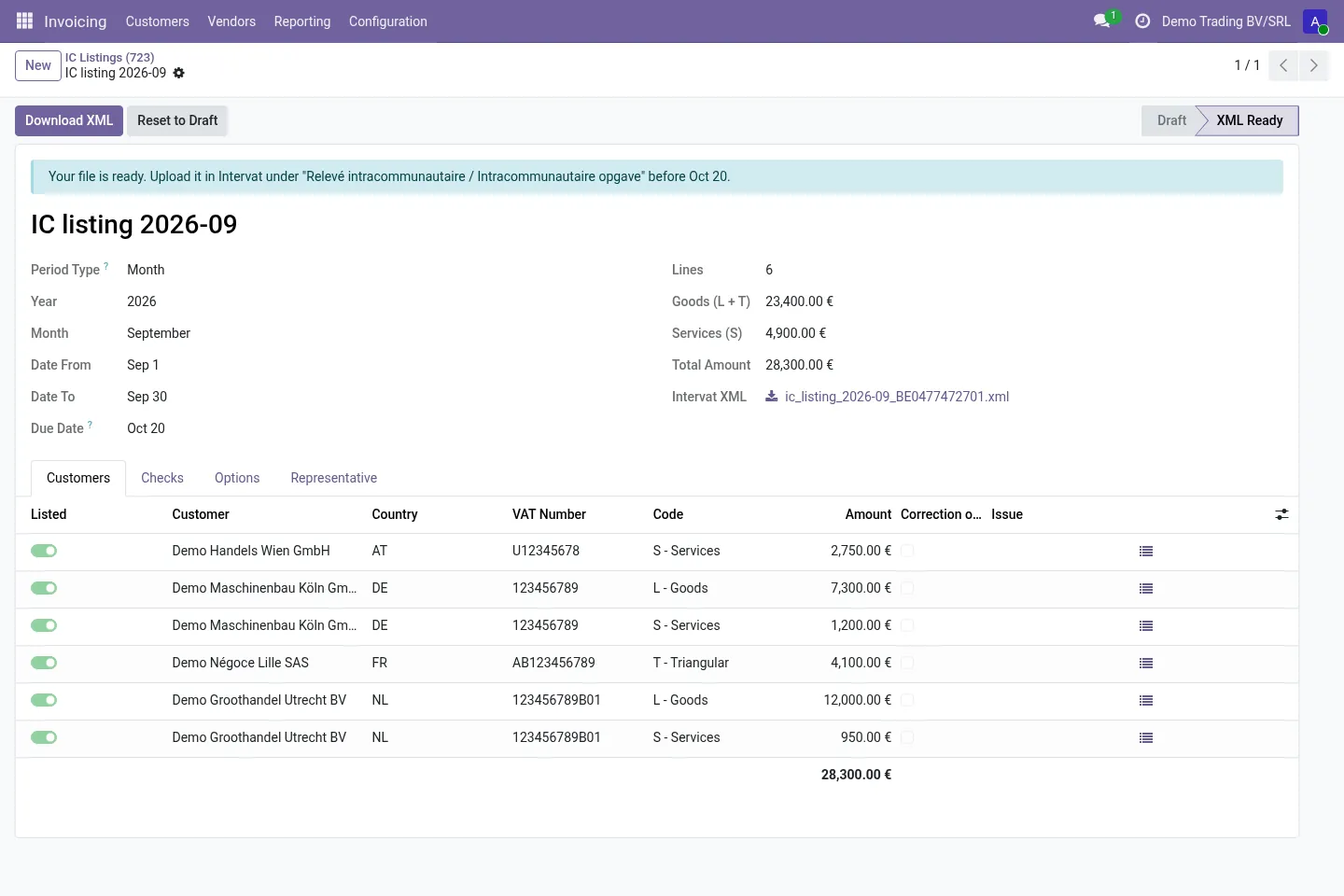Toggle Listed for Utrecht L - Goods row
The image size is (1344, 896).
(x=44, y=700)
